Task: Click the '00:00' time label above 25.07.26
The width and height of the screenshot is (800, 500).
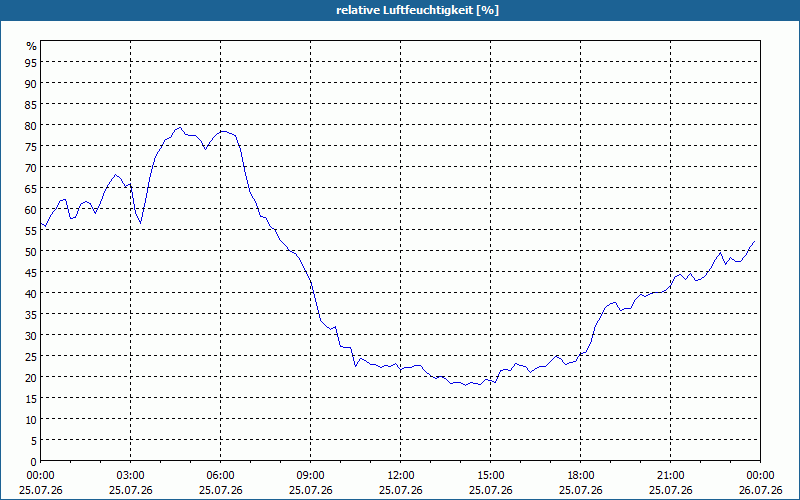Action: [x=40, y=476]
